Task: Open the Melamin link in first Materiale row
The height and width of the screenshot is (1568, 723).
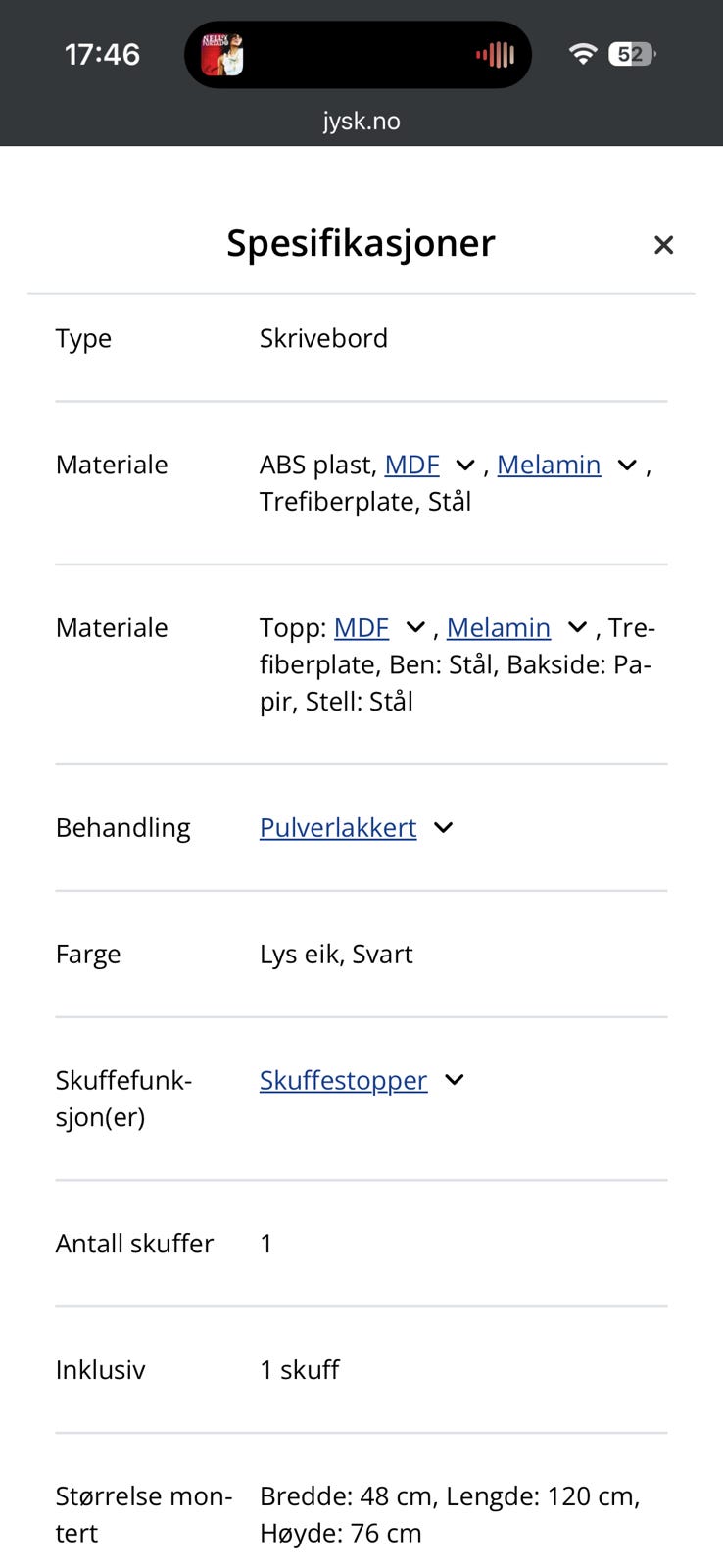Action: (549, 465)
